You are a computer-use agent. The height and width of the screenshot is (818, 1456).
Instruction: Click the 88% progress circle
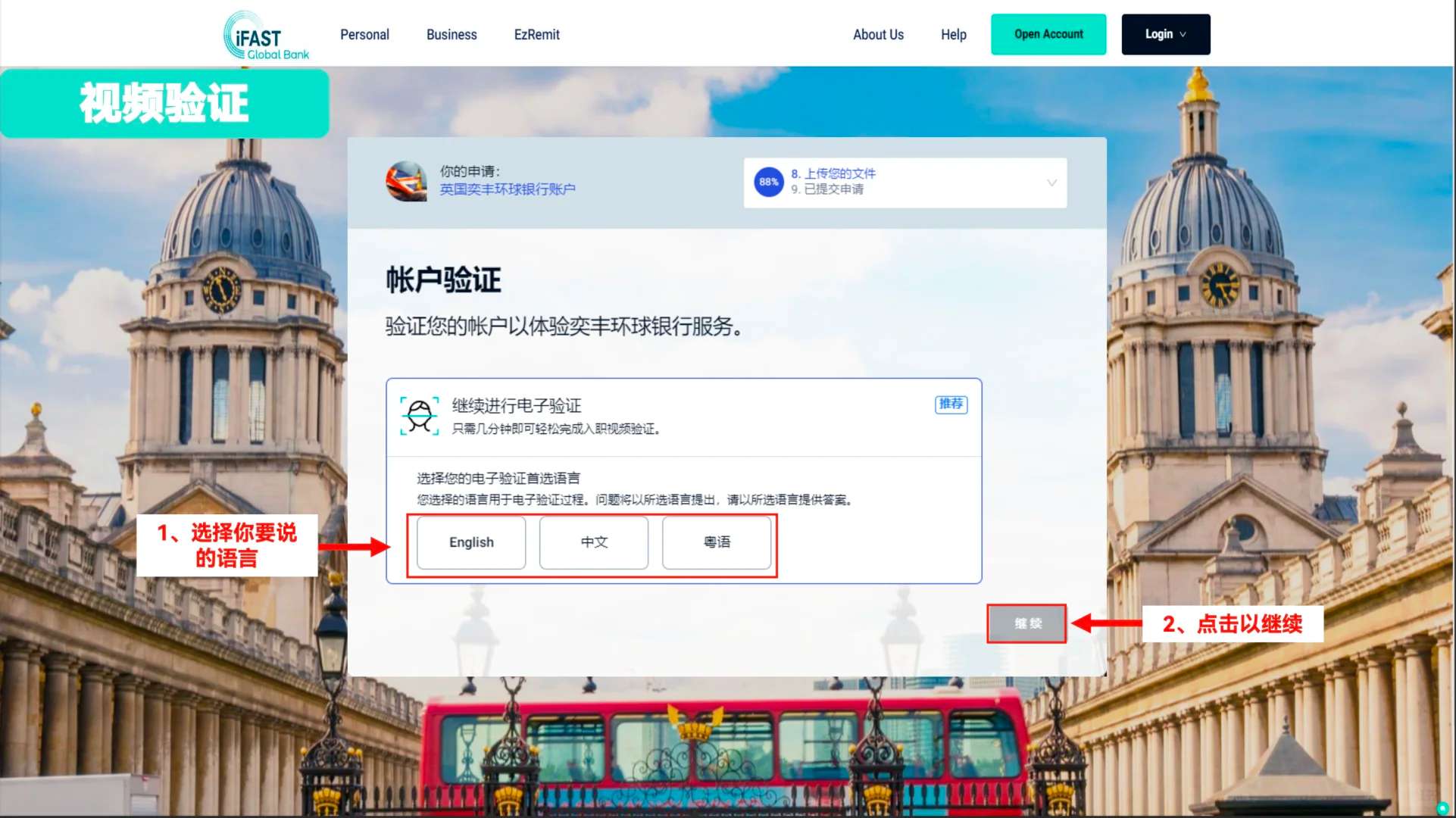point(768,182)
